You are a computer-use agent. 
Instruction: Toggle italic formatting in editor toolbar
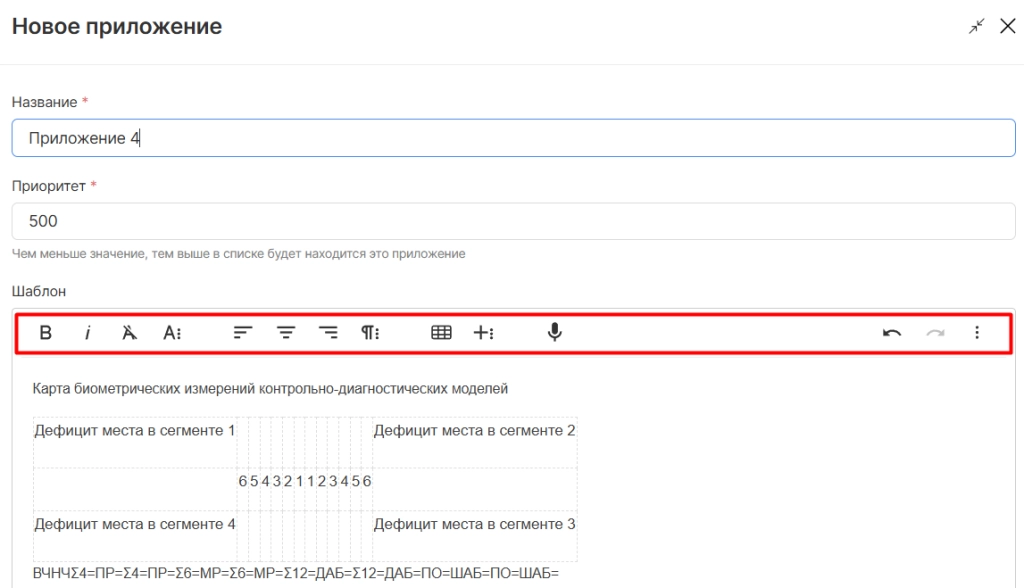87,333
